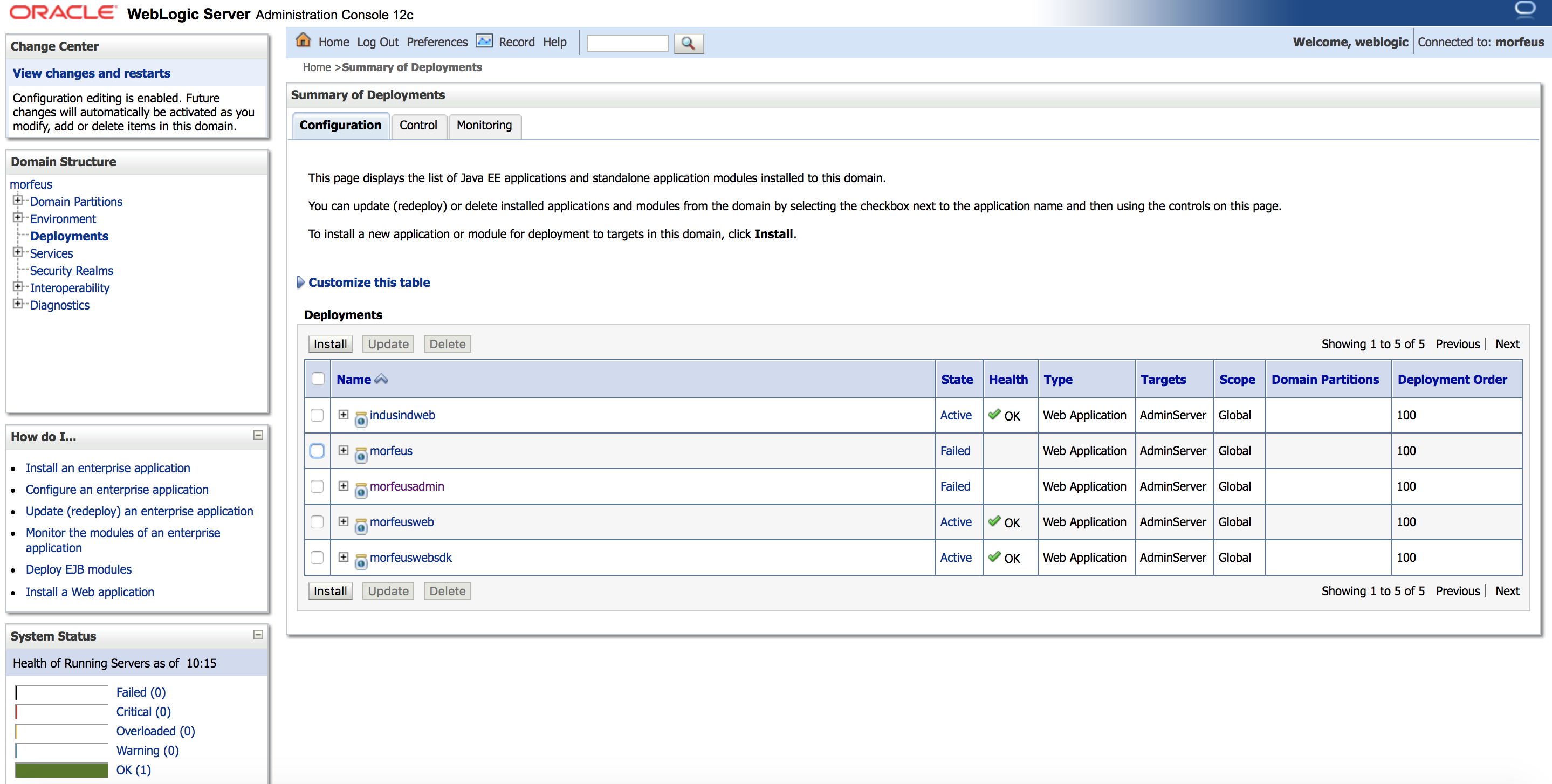The image size is (1552, 784).
Task: Collapse the How do I panel
Action: pos(258,435)
